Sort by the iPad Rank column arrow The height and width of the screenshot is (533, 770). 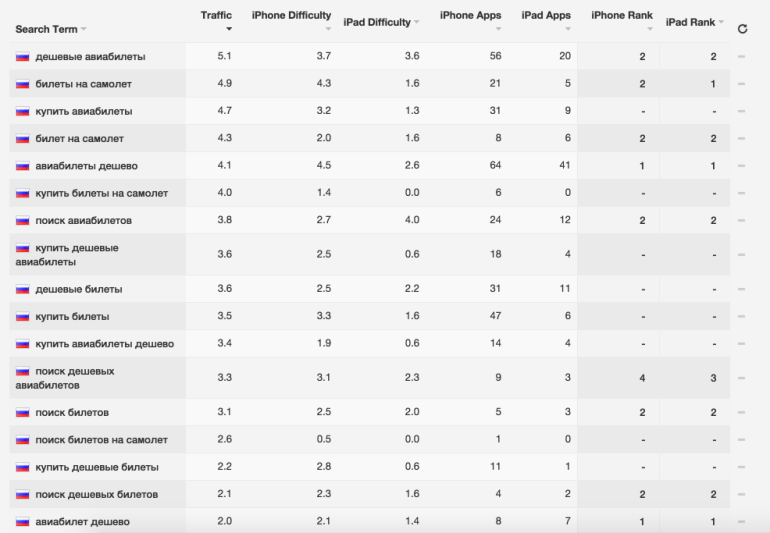pos(721,22)
